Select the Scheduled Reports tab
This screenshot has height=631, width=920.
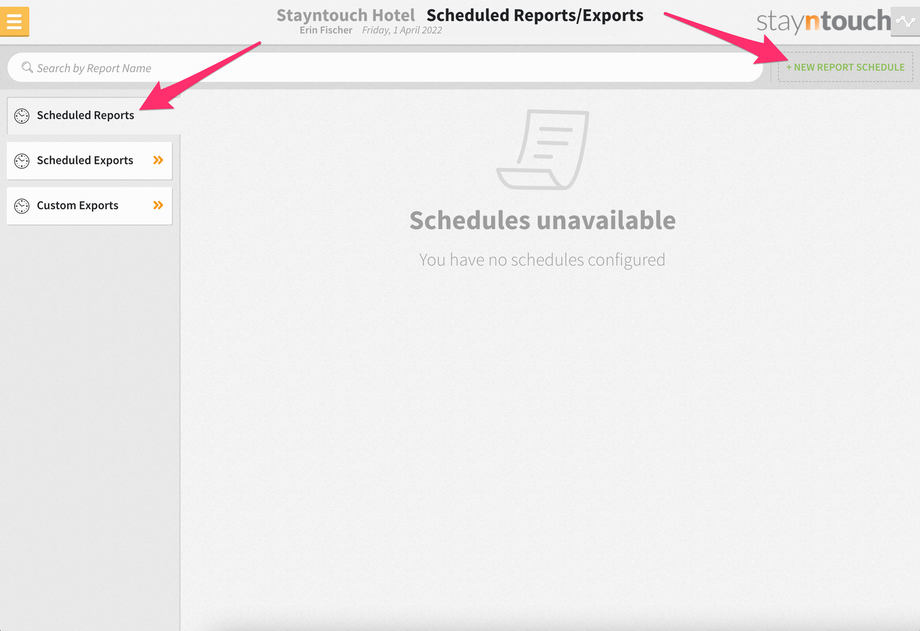[x=93, y=116]
